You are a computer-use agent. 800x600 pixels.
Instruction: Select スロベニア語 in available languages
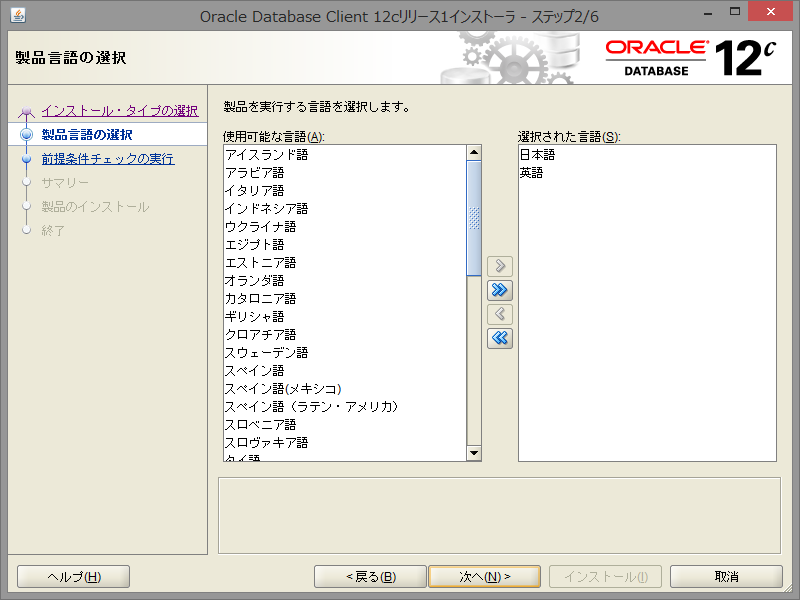pos(345,425)
